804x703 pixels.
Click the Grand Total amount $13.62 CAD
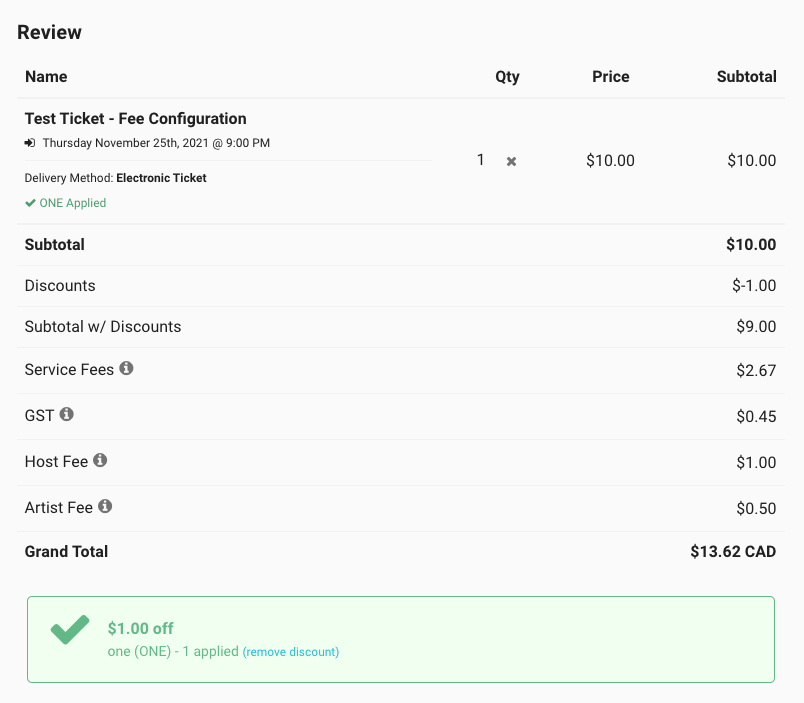tap(733, 551)
